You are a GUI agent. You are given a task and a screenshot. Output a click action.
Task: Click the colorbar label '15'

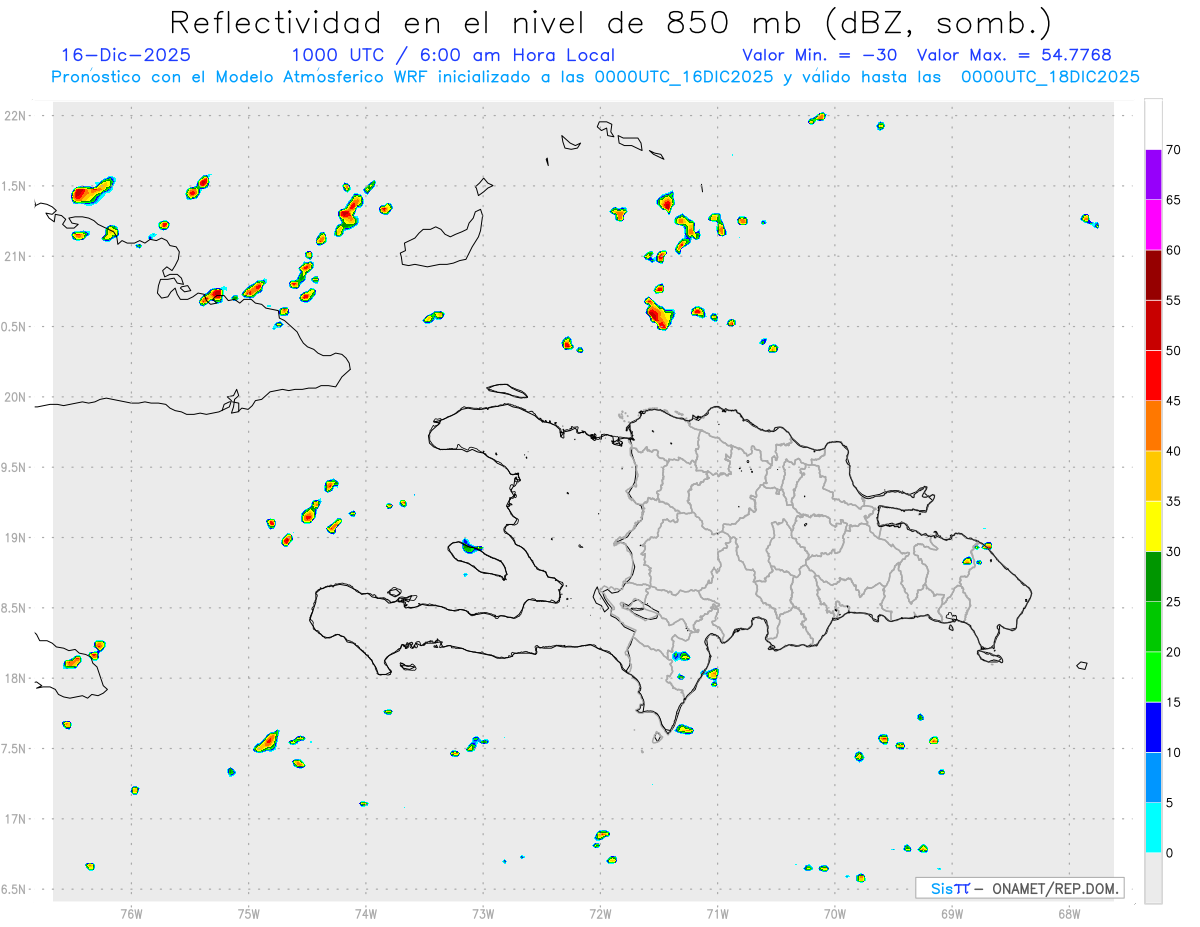(x=1173, y=702)
